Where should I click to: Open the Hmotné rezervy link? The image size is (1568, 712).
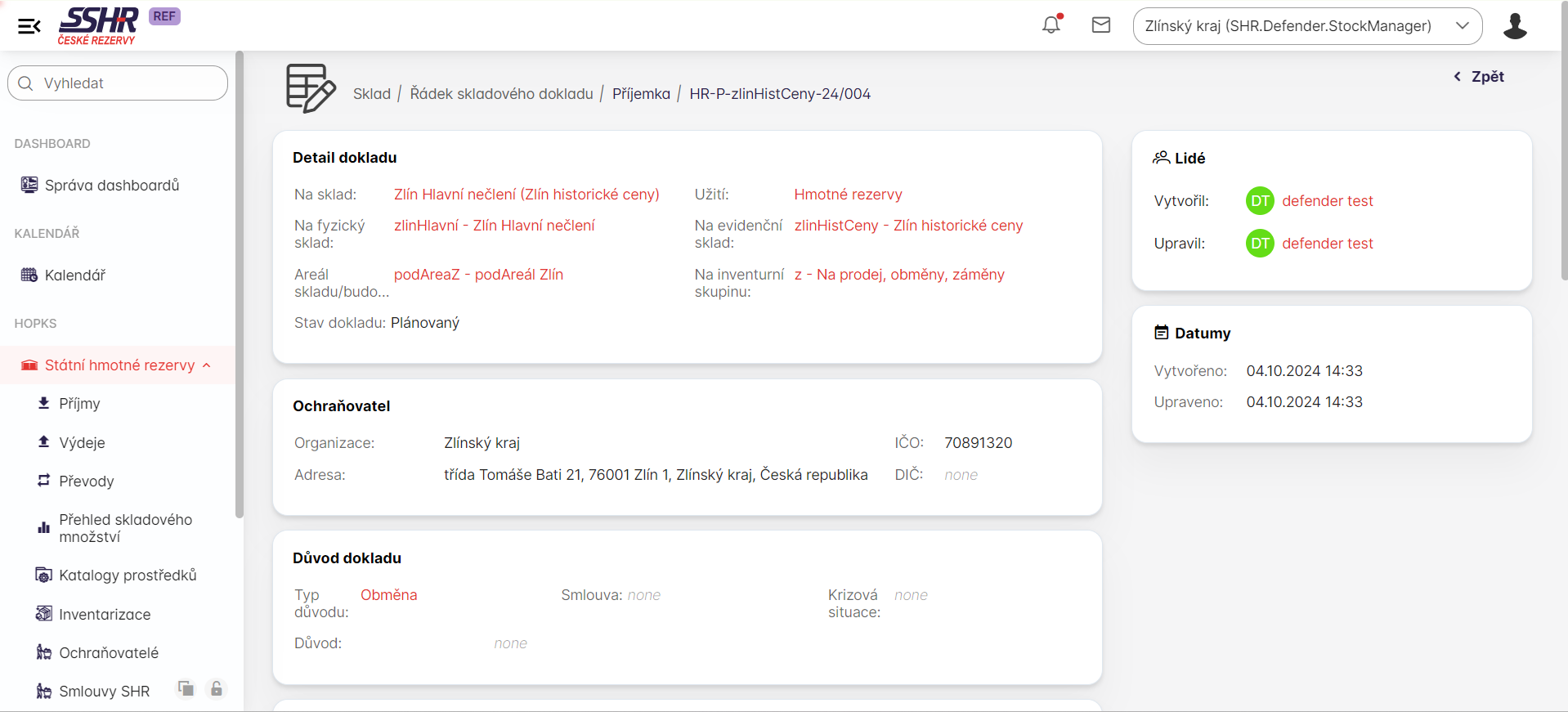[848, 195]
